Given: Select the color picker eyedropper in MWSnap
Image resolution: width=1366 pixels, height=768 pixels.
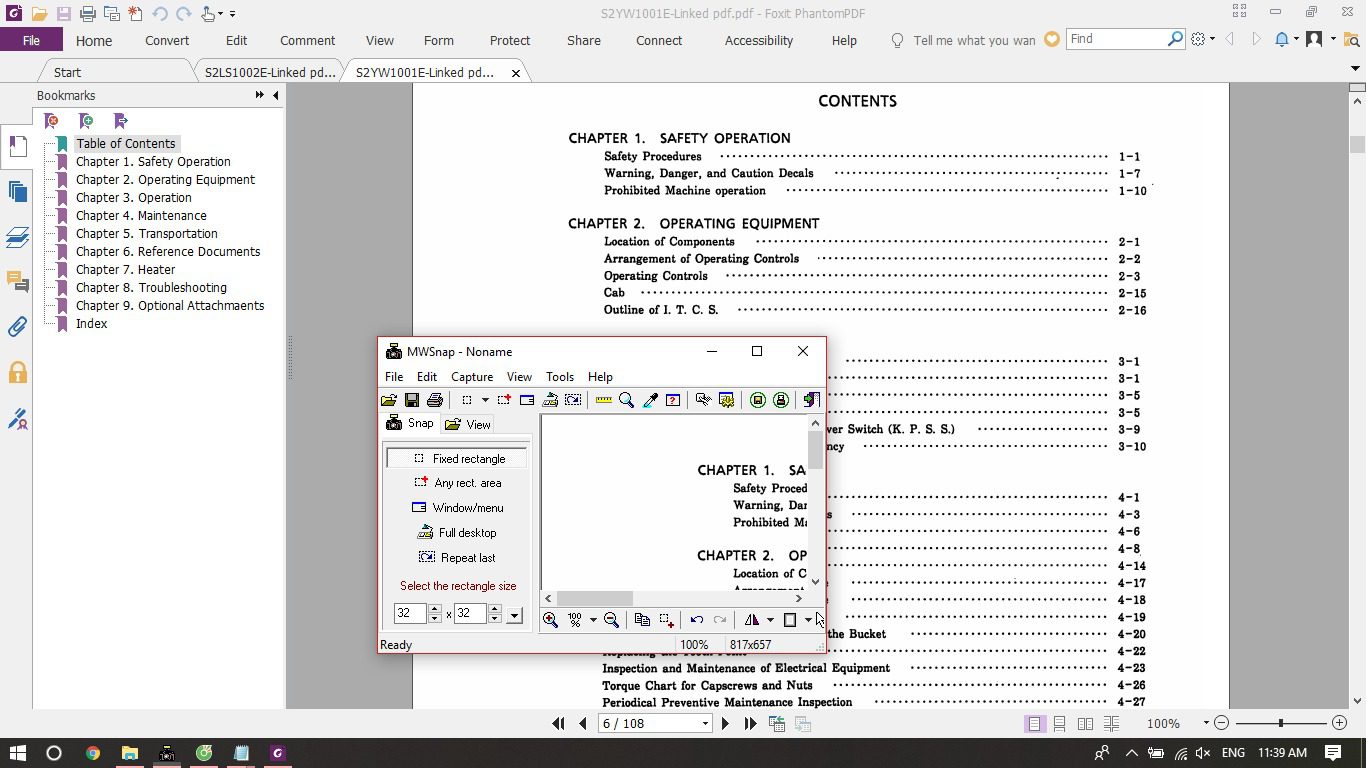Looking at the screenshot, I should pyautogui.click(x=650, y=400).
